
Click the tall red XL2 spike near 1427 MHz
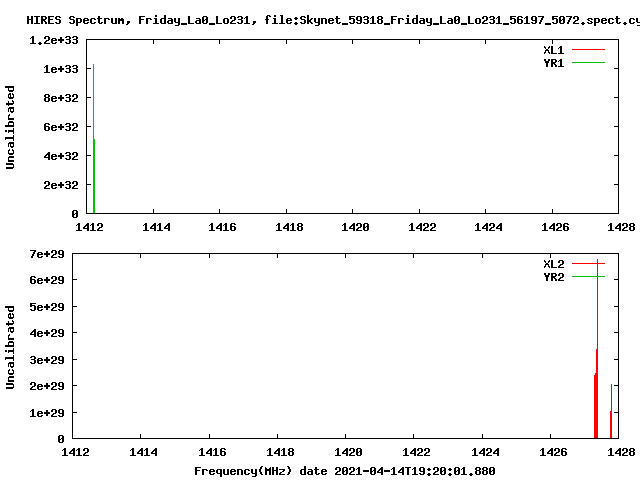pos(597,349)
